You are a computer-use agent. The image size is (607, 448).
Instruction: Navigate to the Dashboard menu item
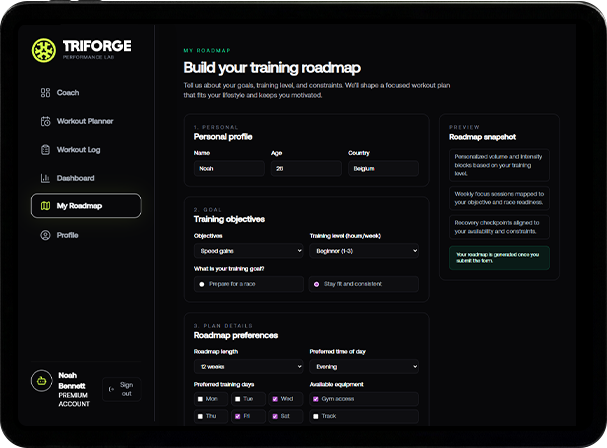pos(75,178)
